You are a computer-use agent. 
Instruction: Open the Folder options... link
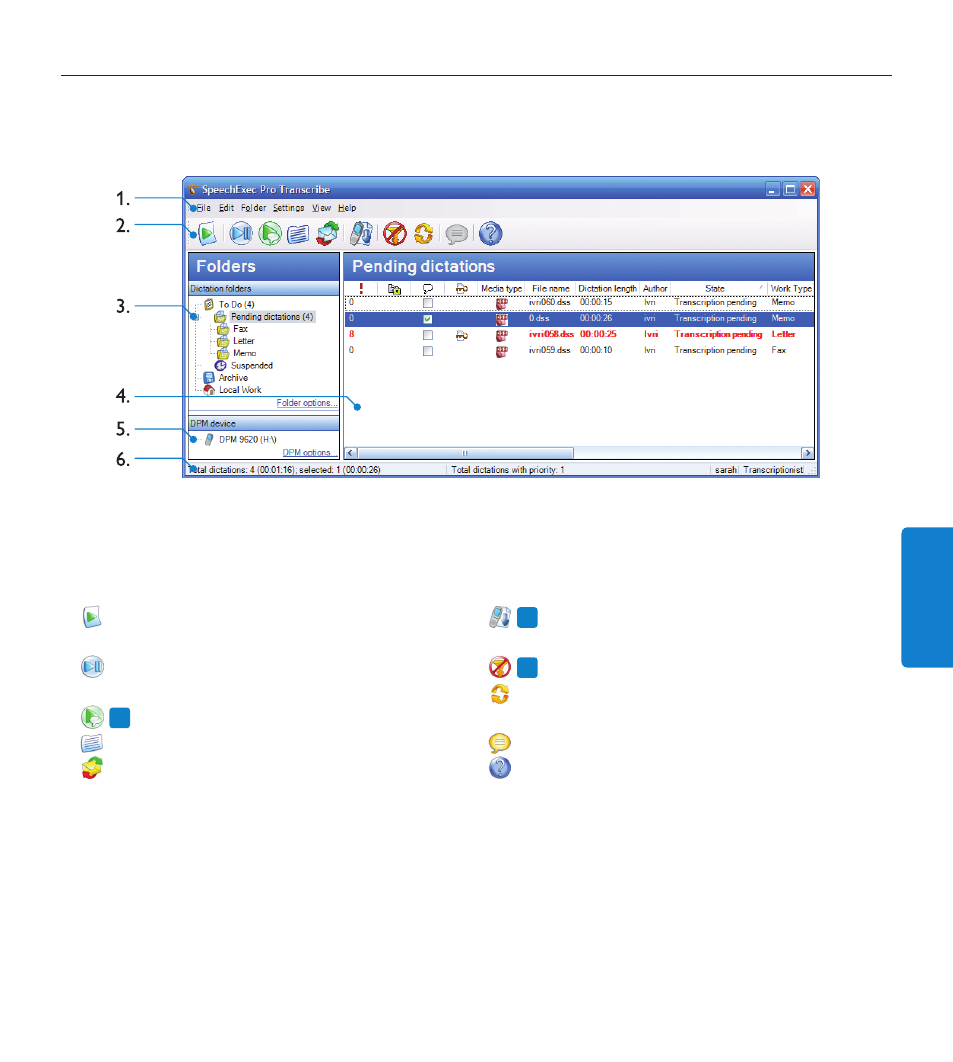tap(306, 403)
